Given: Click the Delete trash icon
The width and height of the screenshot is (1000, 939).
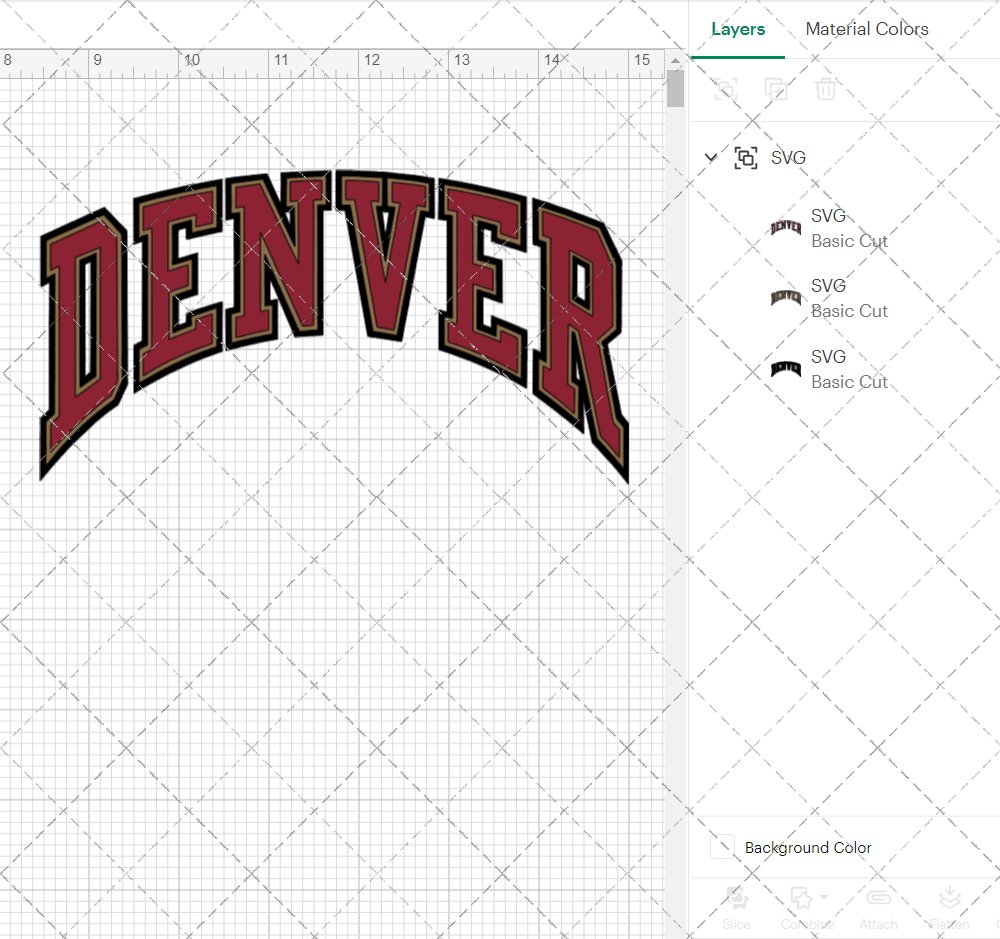Looking at the screenshot, I should click(825, 89).
